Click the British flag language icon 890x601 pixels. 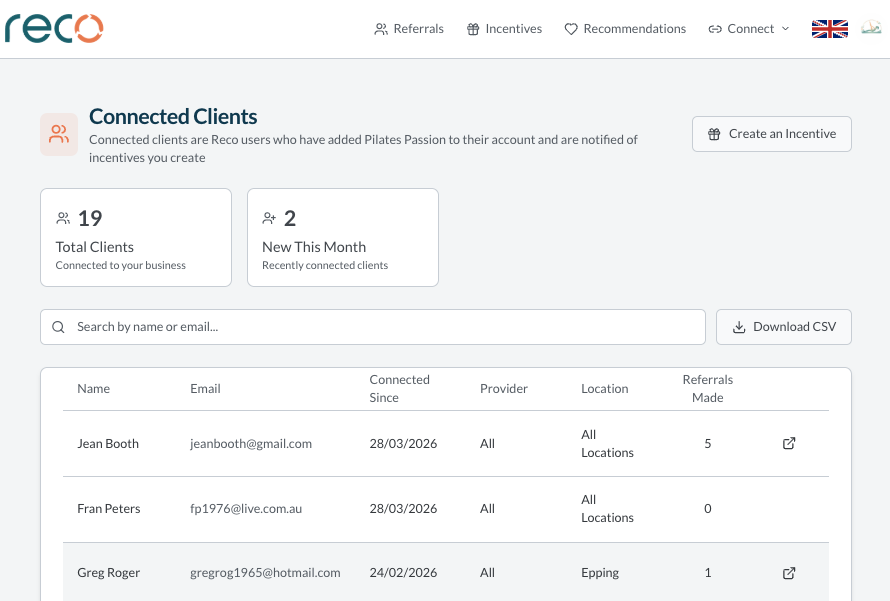pos(829,28)
